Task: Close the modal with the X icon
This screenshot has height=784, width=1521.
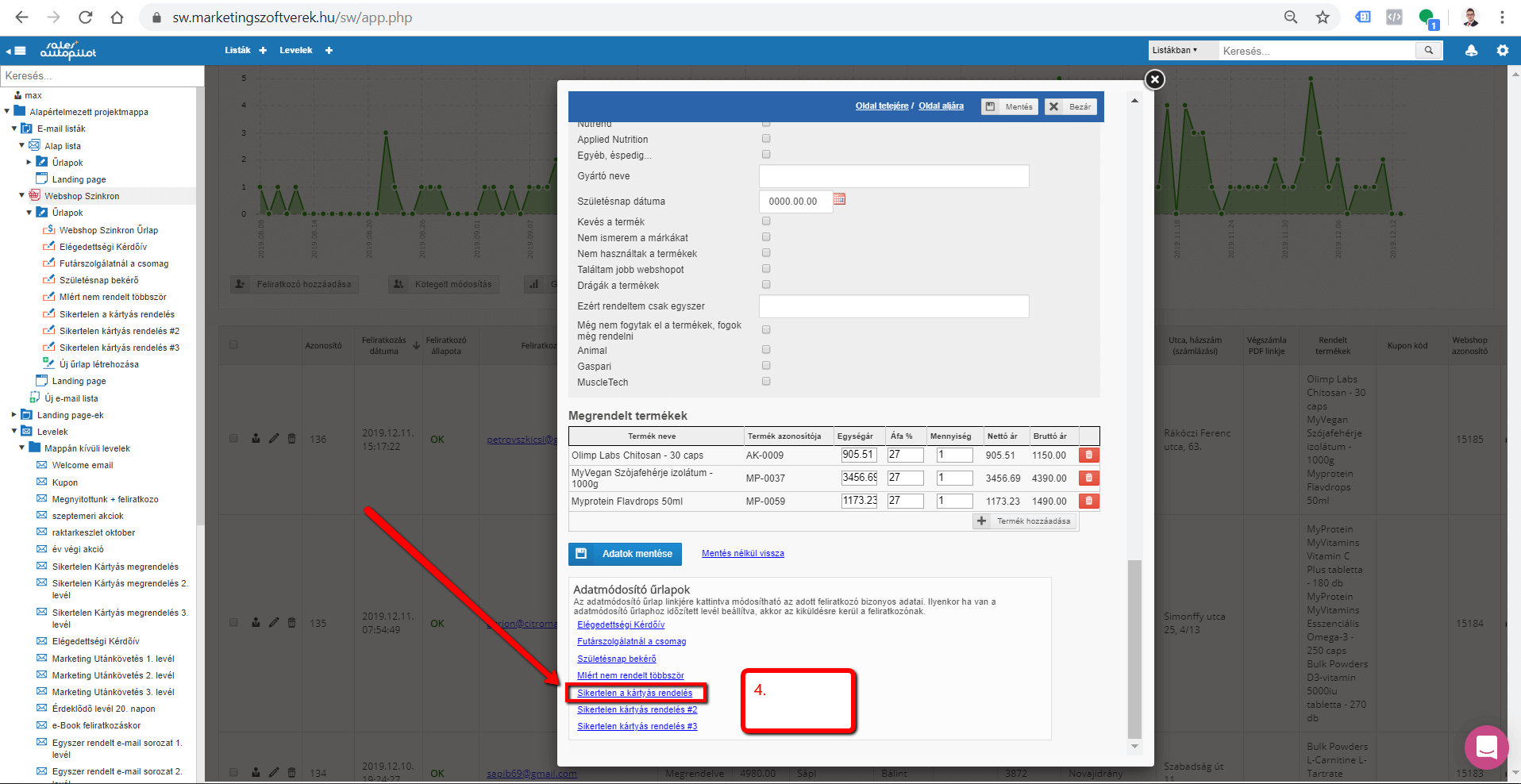Action: pyautogui.click(x=1155, y=79)
